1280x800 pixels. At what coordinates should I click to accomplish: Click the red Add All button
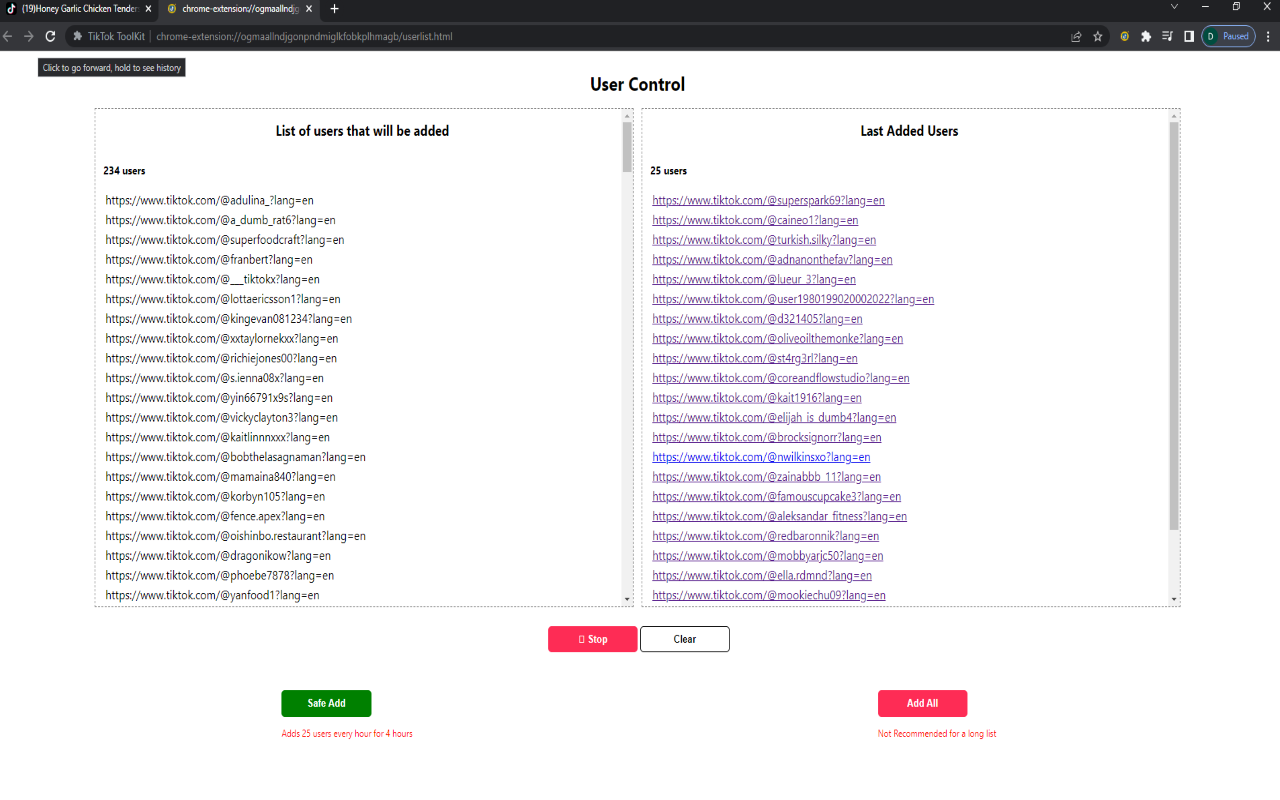point(922,703)
